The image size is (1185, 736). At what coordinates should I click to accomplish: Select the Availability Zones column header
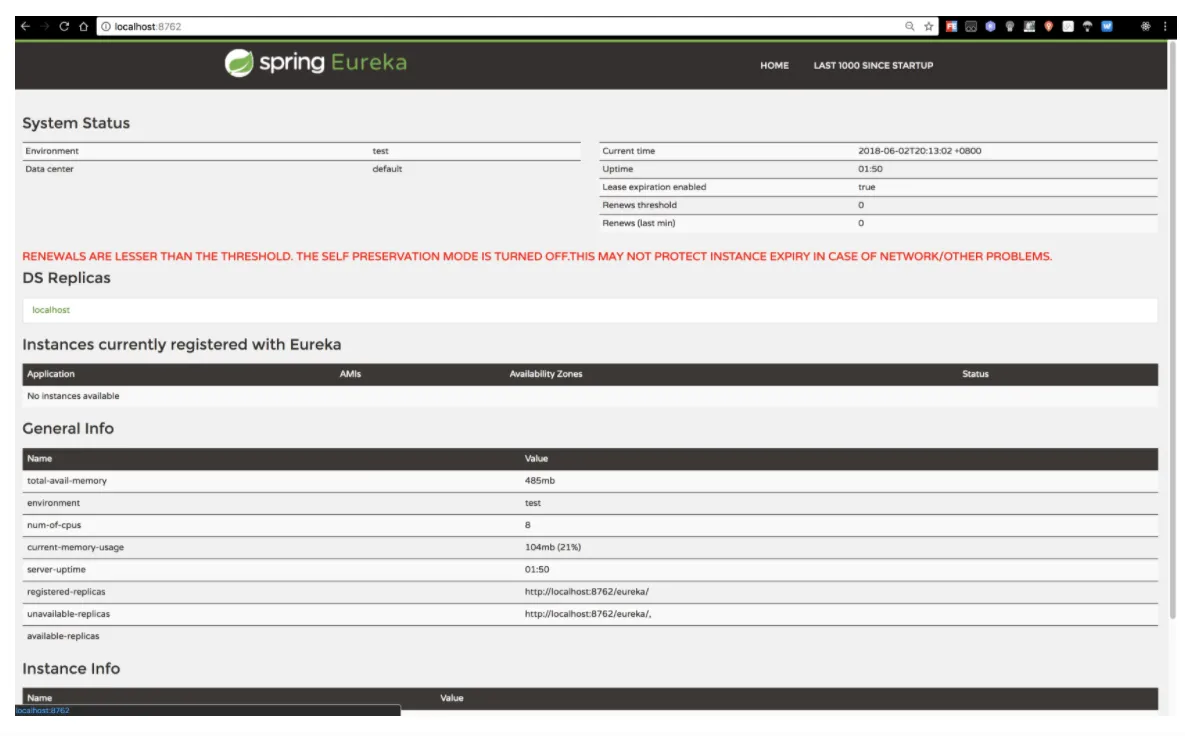[546, 374]
